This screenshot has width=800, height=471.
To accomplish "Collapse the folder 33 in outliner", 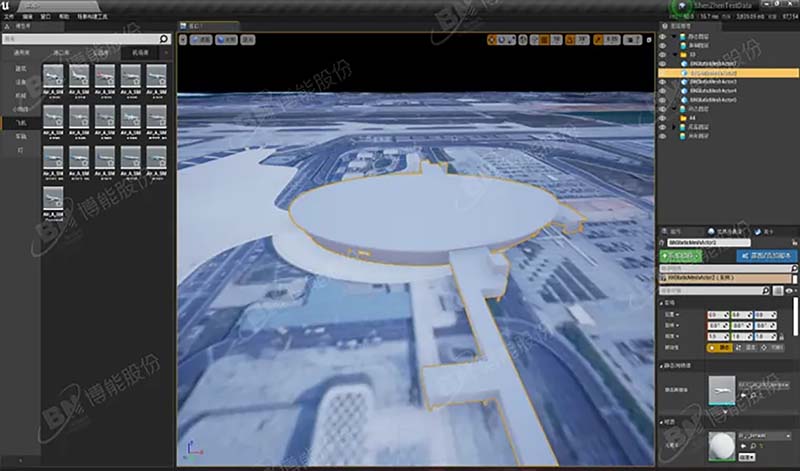I will pyautogui.click(x=673, y=55).
